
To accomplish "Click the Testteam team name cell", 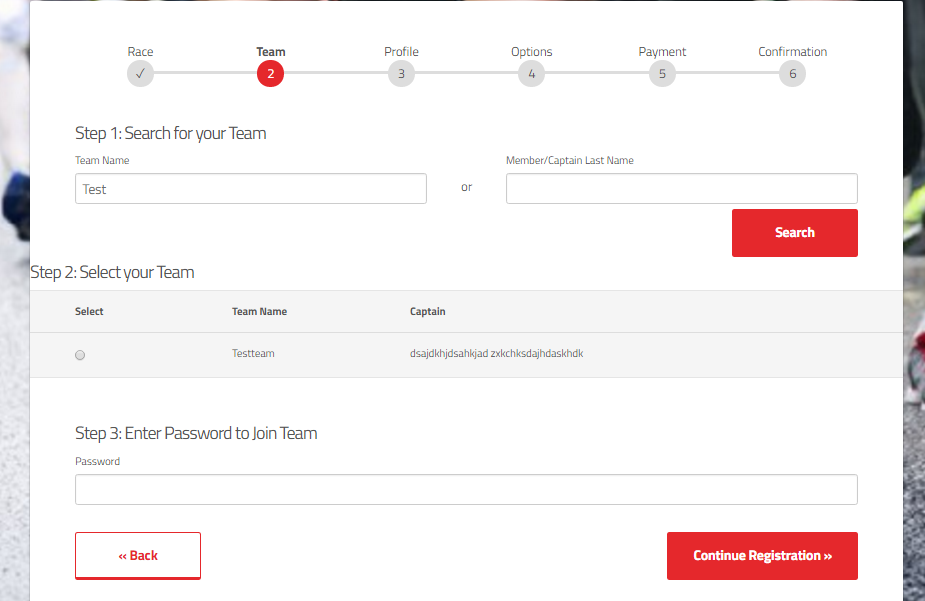I will (x=253, y=353).
